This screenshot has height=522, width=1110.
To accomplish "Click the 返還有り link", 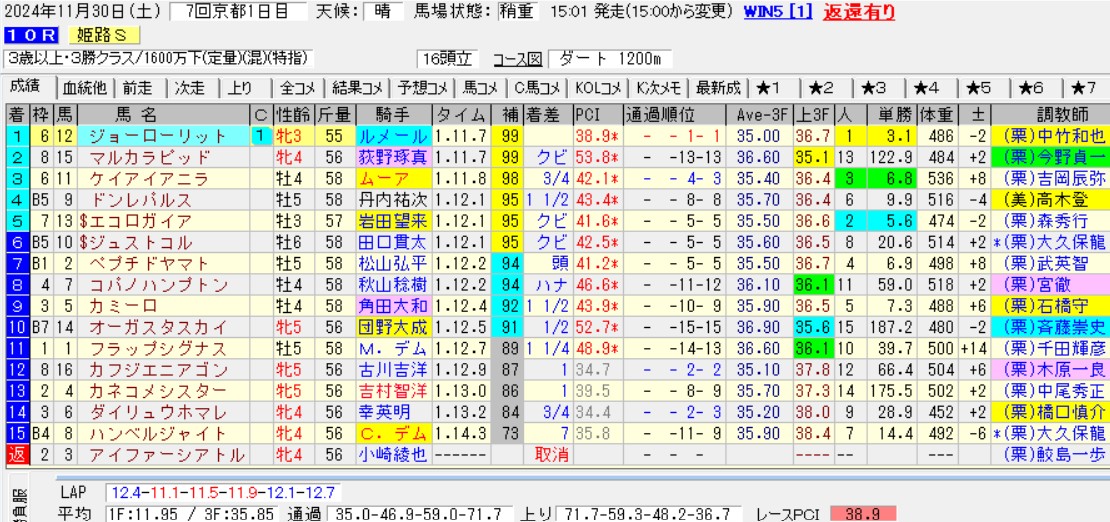I will pos(858,13).
